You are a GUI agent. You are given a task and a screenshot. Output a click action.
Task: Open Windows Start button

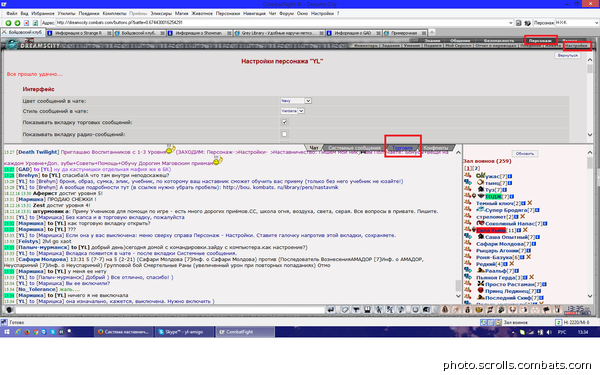[x=7, y=332]
